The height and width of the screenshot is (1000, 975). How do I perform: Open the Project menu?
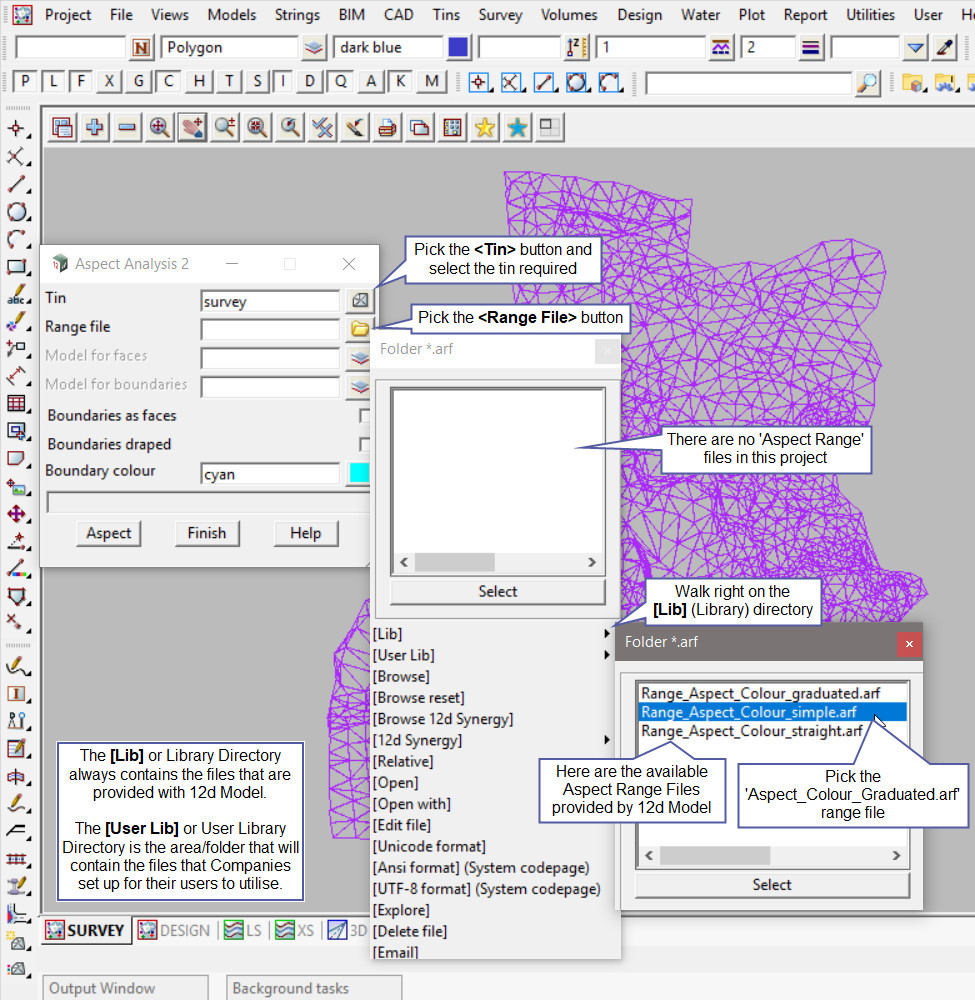pos(68,15)
